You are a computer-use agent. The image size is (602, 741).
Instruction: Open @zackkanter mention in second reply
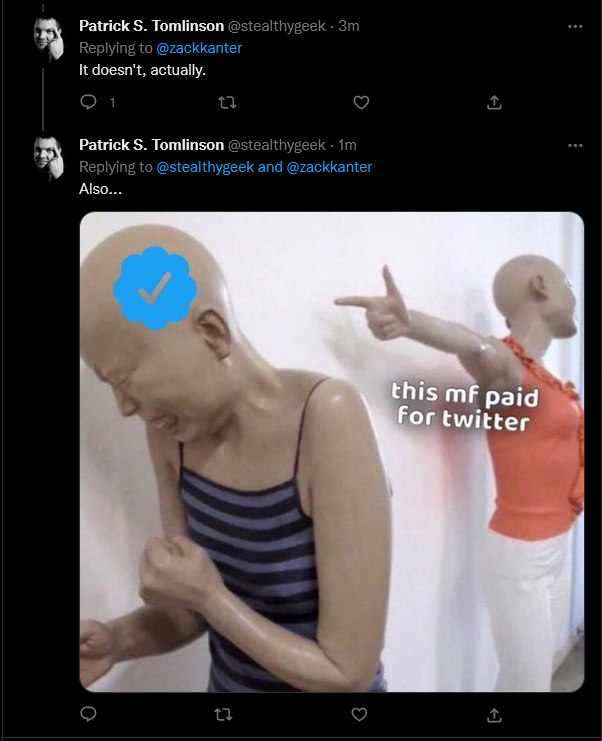[329, 167]
